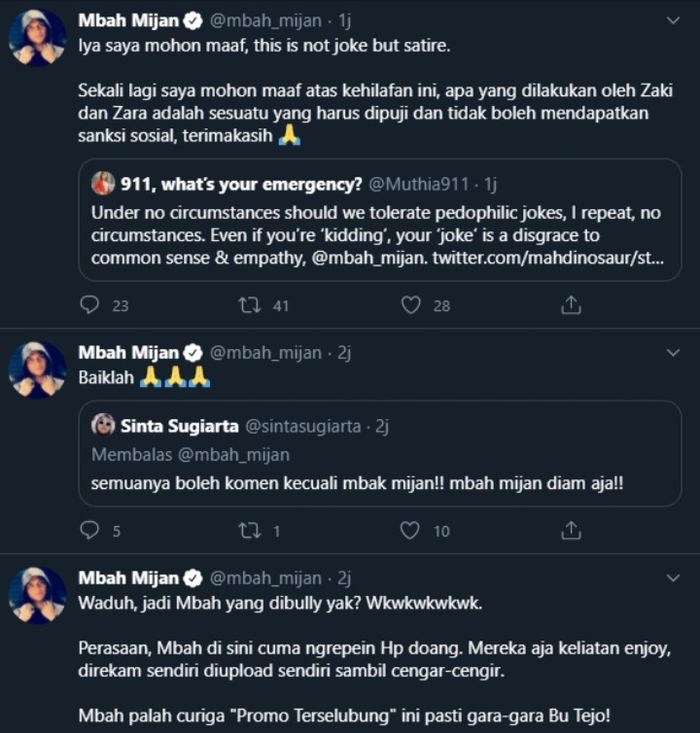Open Sinta Sugiarta's small avatar
Image resolution: width=700 pixels, height=733 pixels.
[x=102, y=426]
